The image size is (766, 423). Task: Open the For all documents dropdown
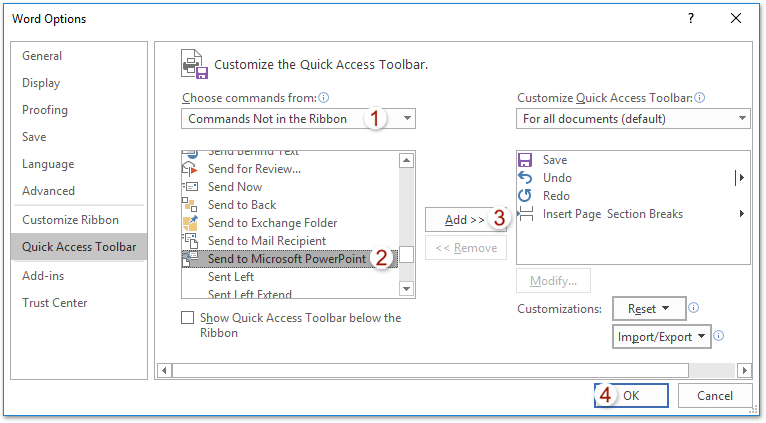(633, 119)
